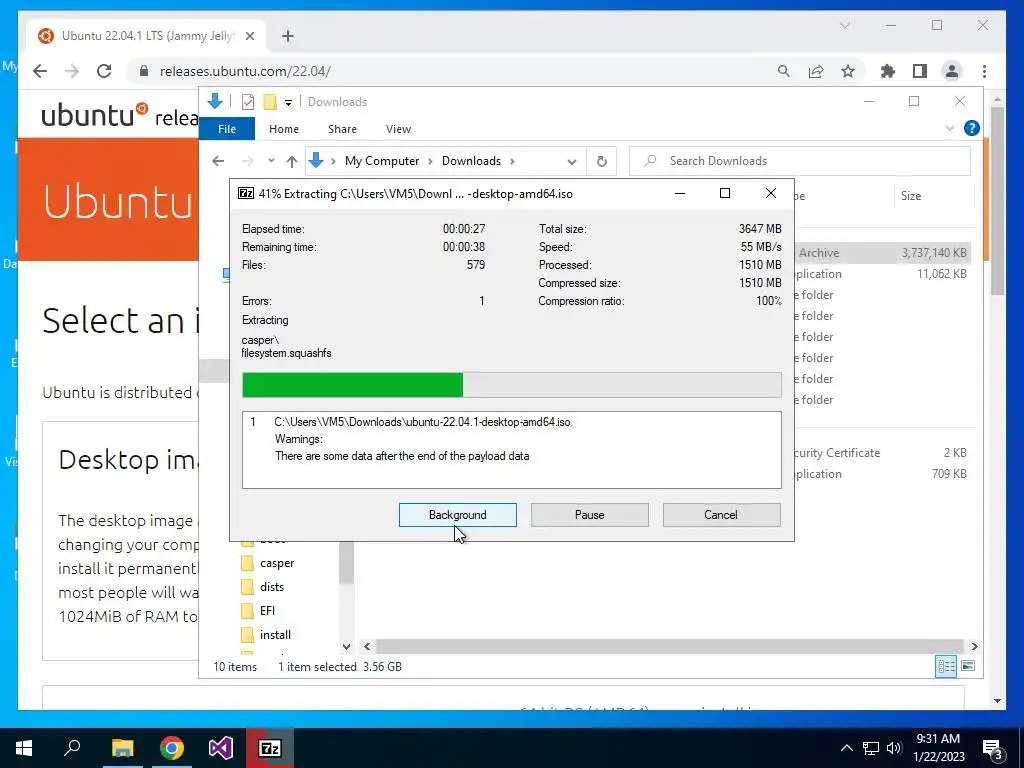Viewport: 1024px width, 768px height.
Task: Toggle Chrome side panel icon
Action: [920, 71]
